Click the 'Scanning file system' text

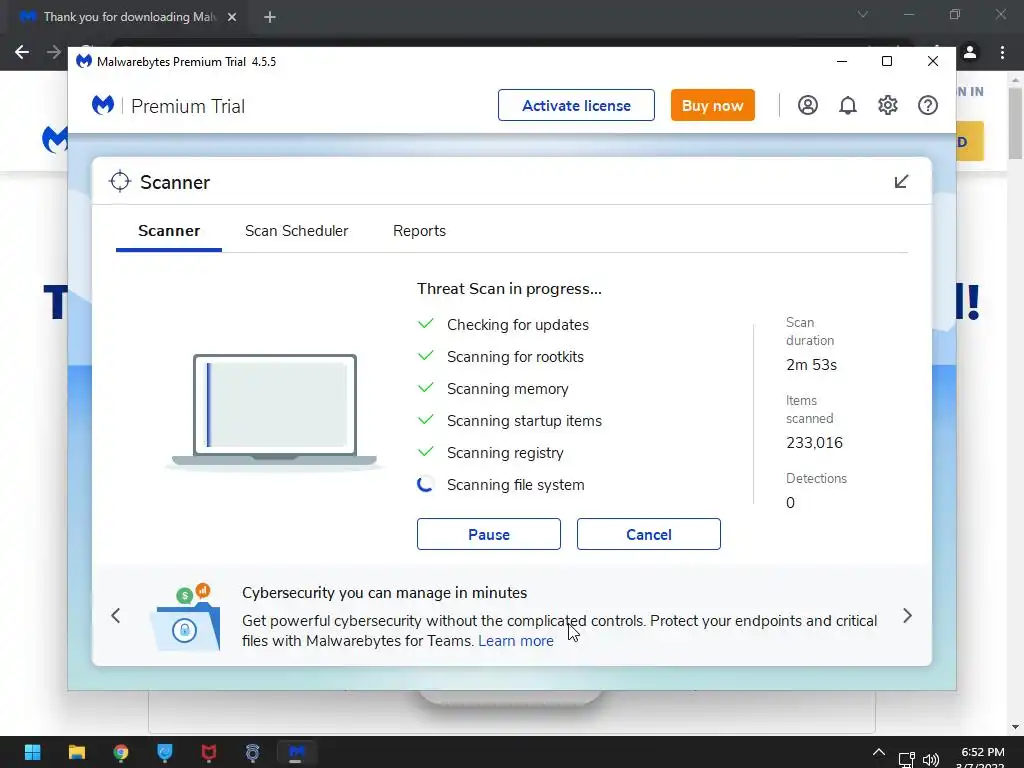(x=515, y=485)
